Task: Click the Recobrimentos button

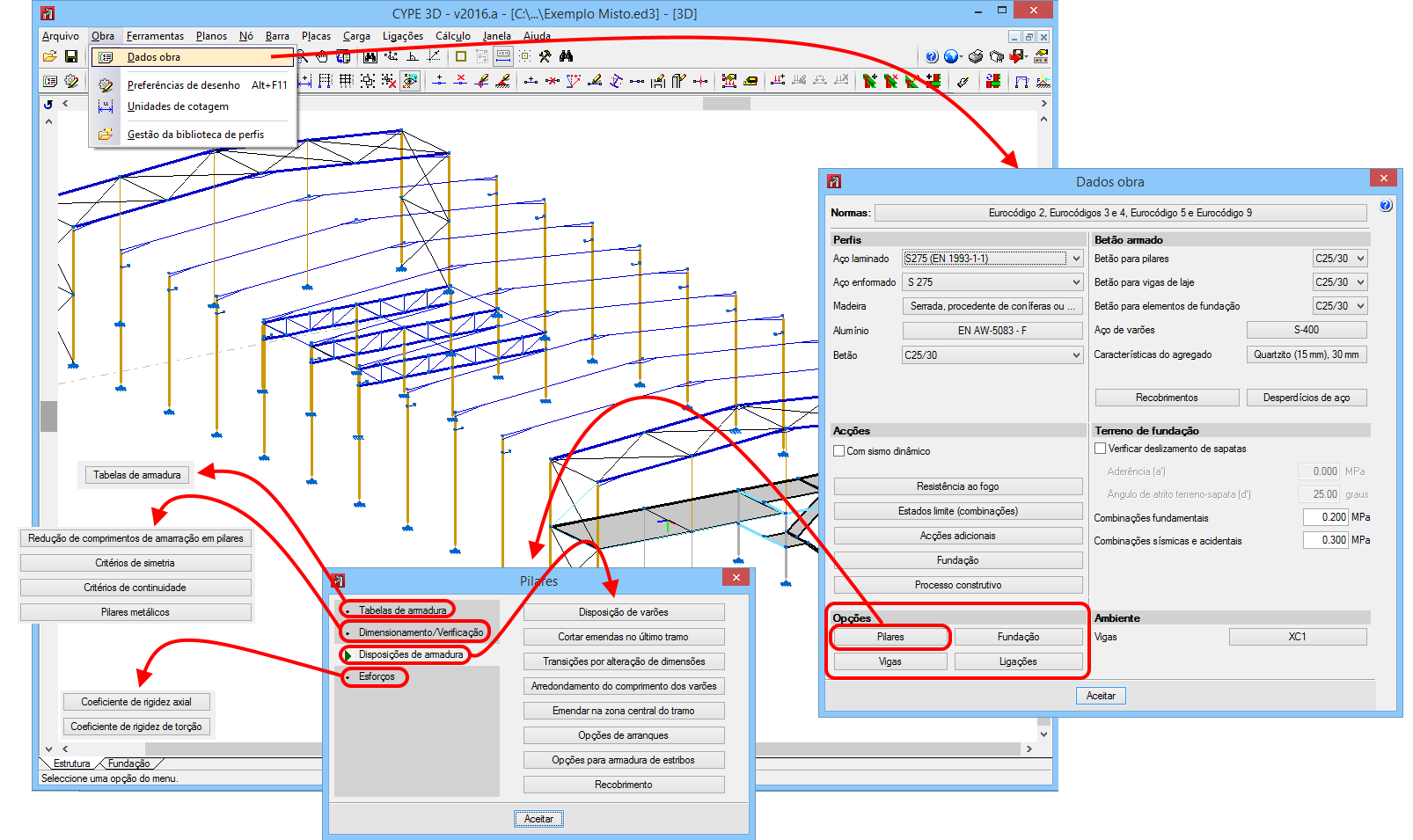Action: pyautogui.click(x=1167, y=398)
